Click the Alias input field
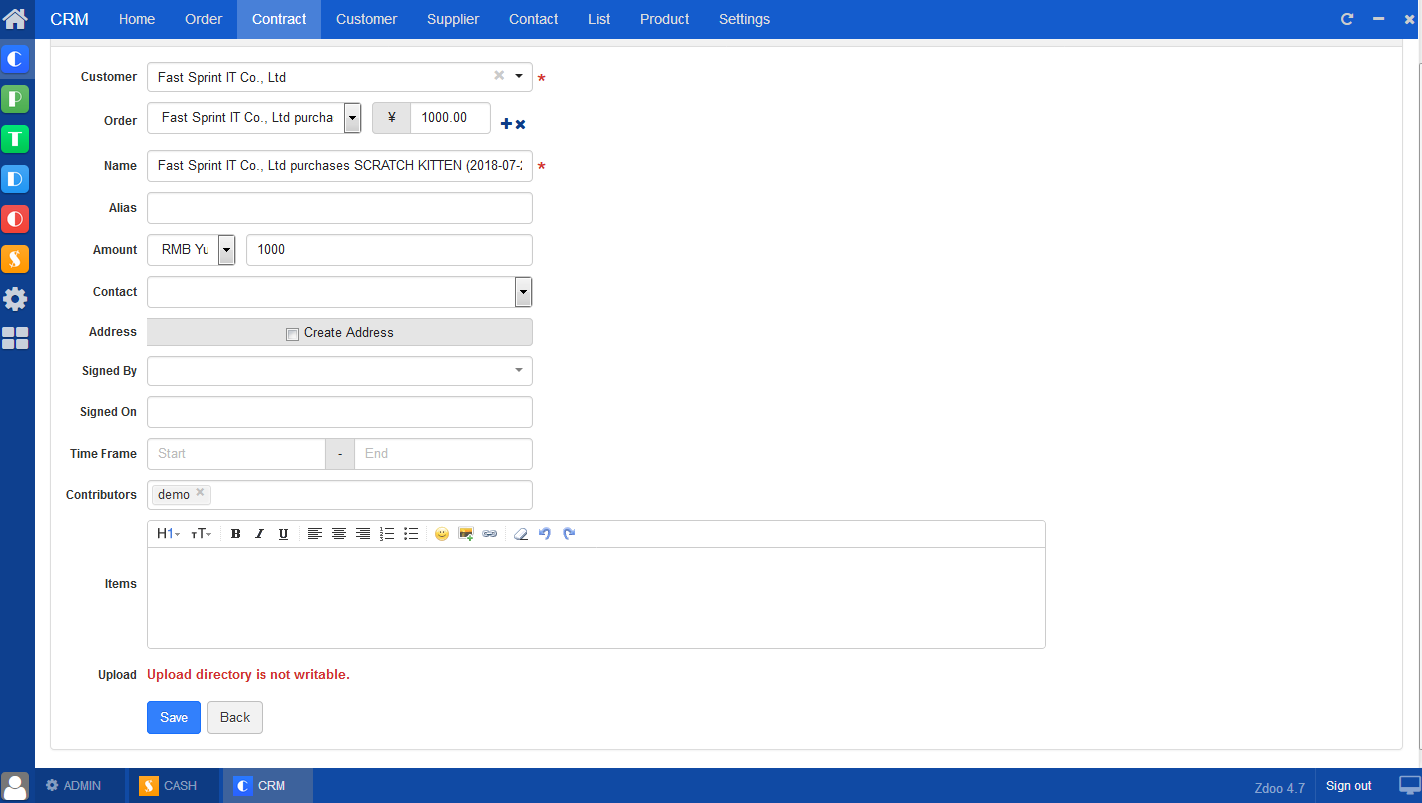The height and width of the screenshot is (803, 1422). click(340, 208)
